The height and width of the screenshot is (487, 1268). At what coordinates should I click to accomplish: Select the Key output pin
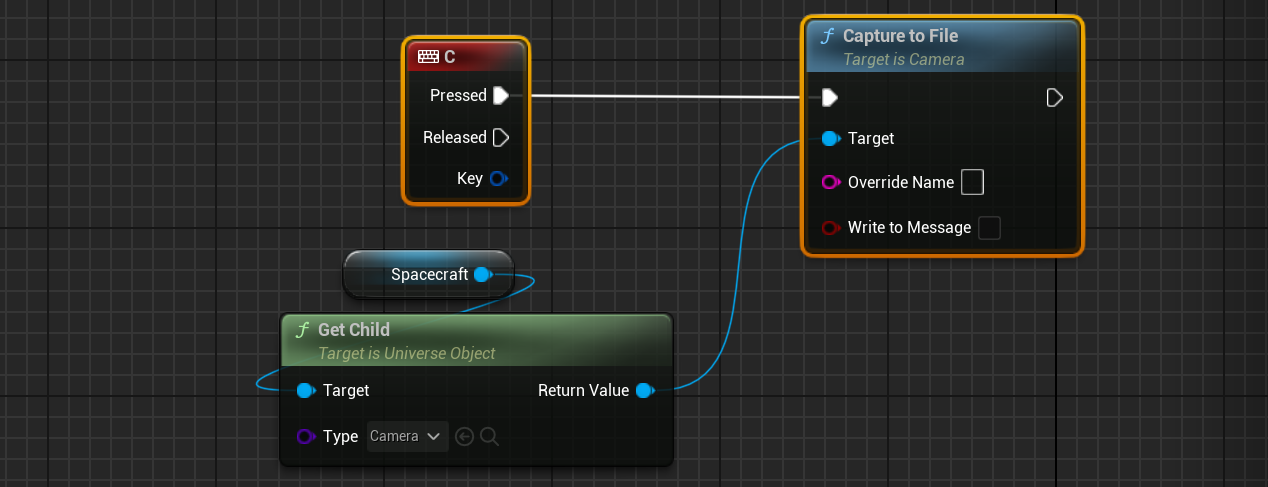[498, 179]
